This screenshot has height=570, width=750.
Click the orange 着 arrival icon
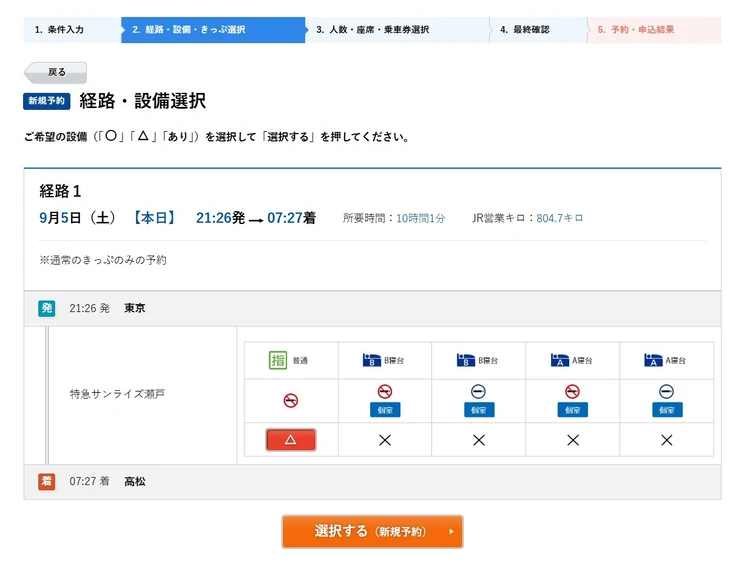[x=47, y=481]
